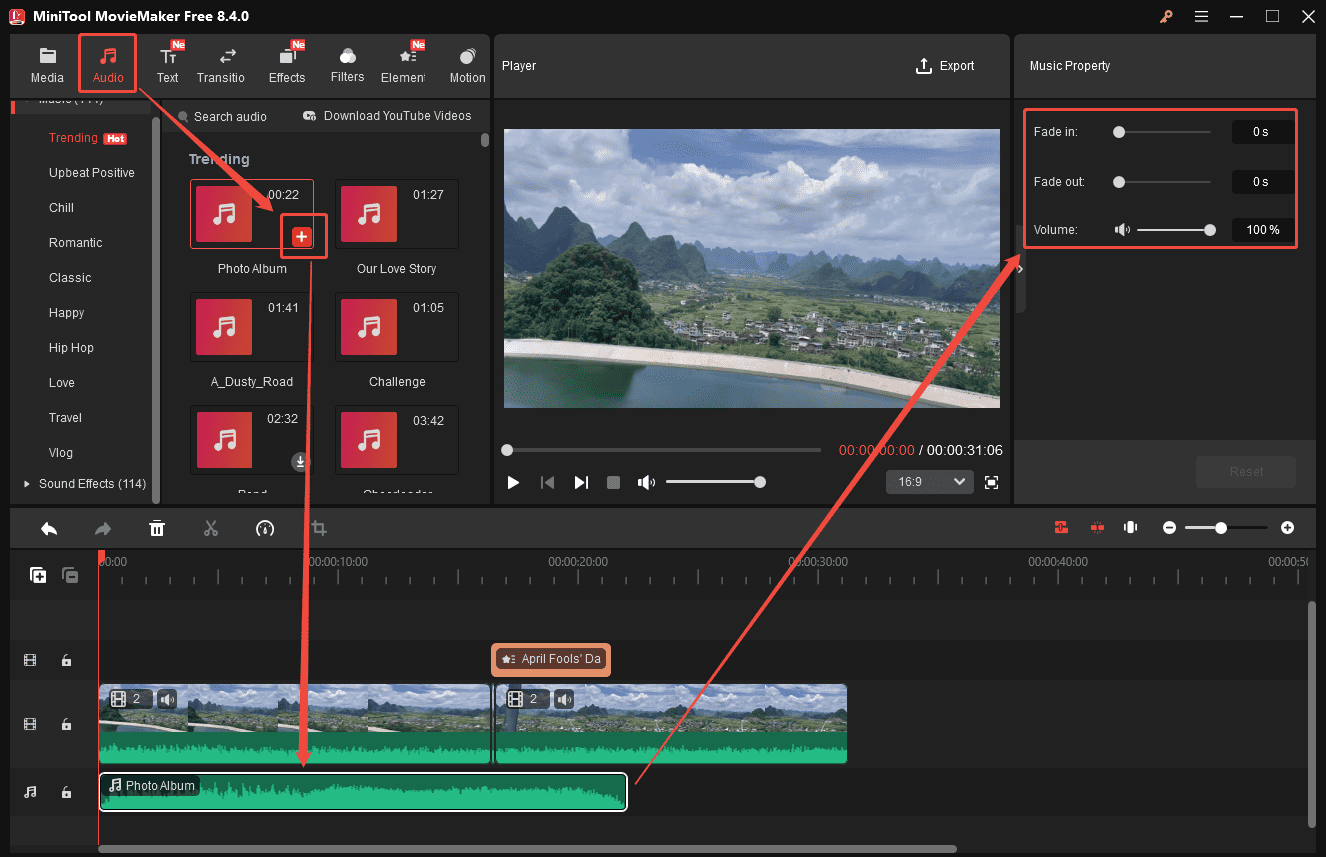Select the Text tool panel
1326x857 pixels.
(167, 62)
